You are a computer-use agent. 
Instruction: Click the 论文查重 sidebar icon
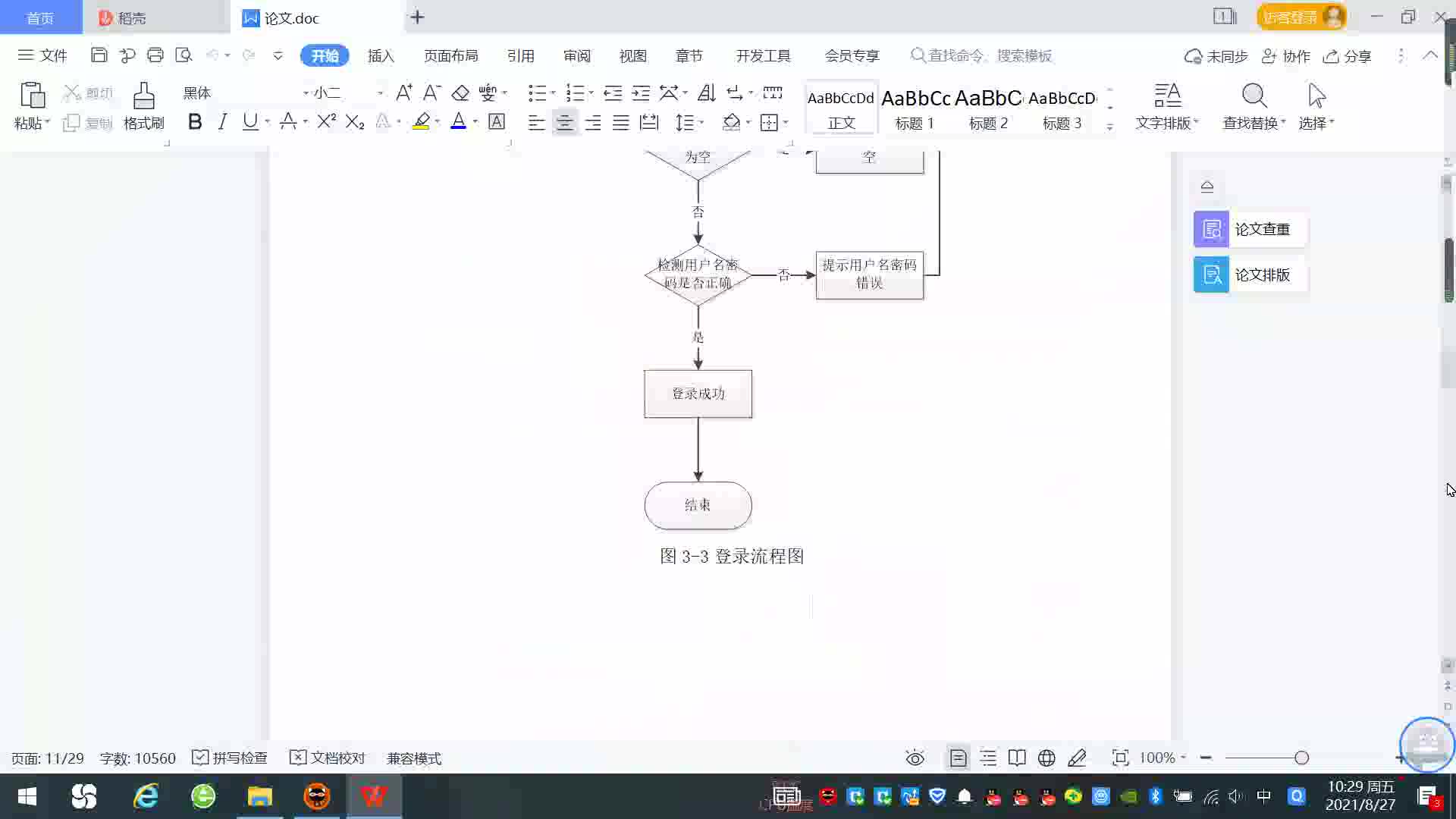pyautogui.click(x=1211, y=229)
